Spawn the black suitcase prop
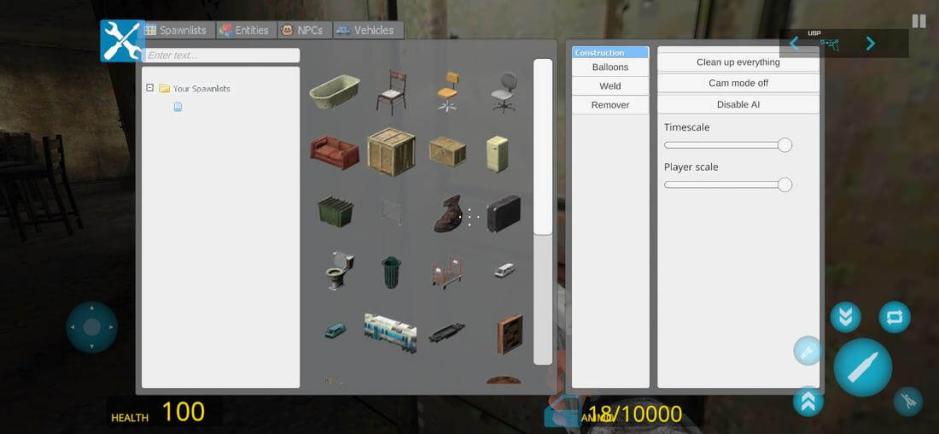The image size is (939, 434). pyautogui.click(x=504, y=213)
